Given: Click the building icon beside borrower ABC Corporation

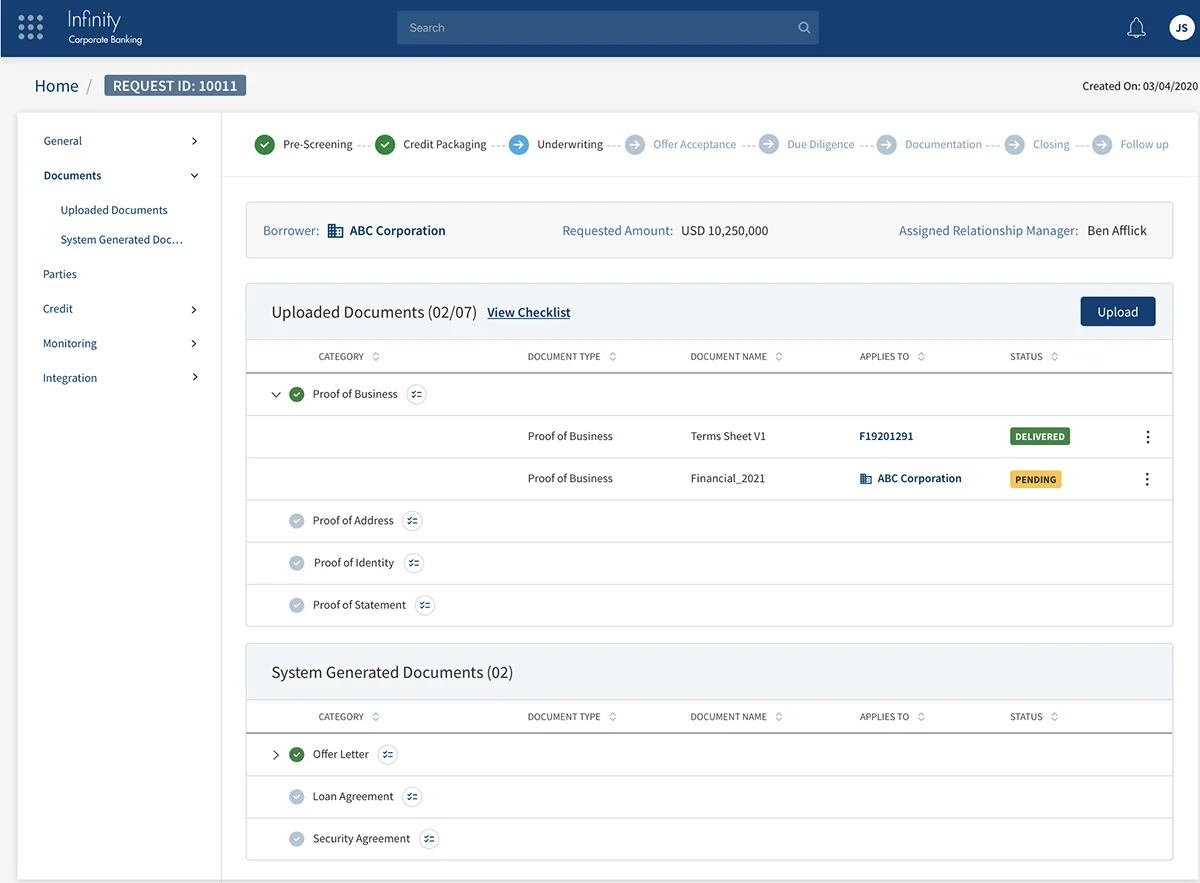Looking at the screenshot, I should 336,231.
